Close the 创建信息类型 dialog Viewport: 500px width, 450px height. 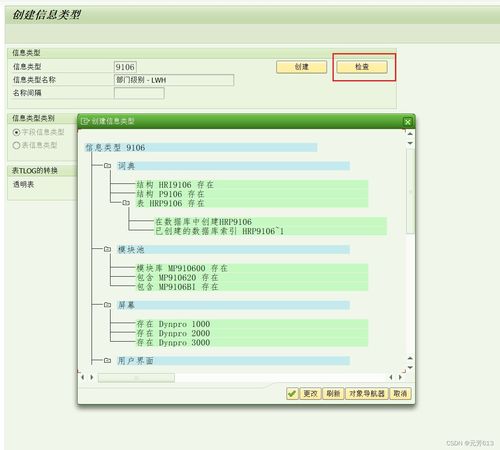[407, 122]
